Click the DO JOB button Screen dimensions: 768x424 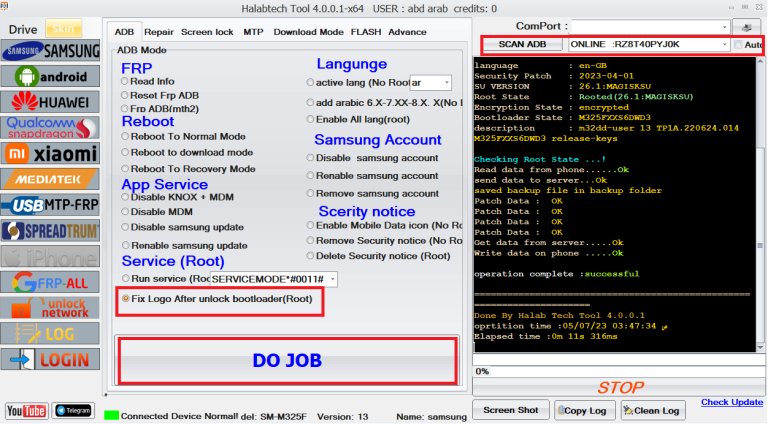coord(288,361)
